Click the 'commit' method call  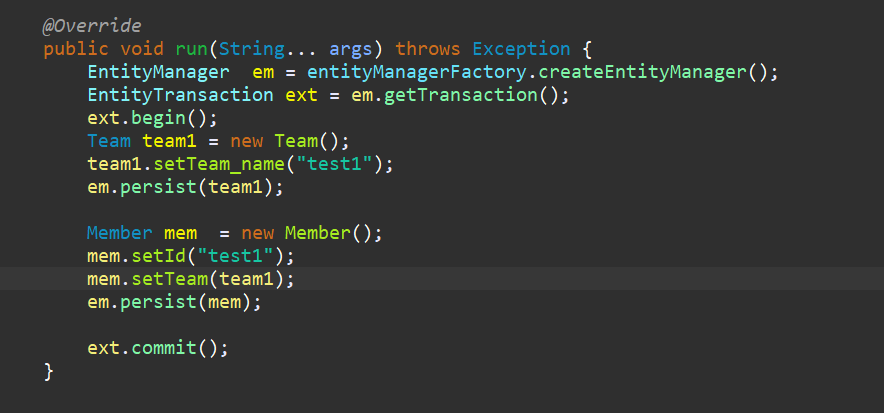pyautogui.click(x=164, y=348)
